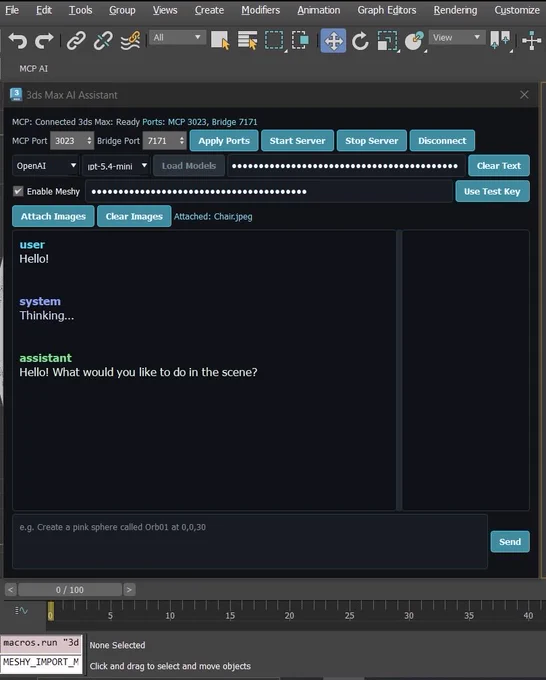The width and height of the screenshot is (546, 680).
Task: Activate the Select Object tool
Action: (220, 41)
